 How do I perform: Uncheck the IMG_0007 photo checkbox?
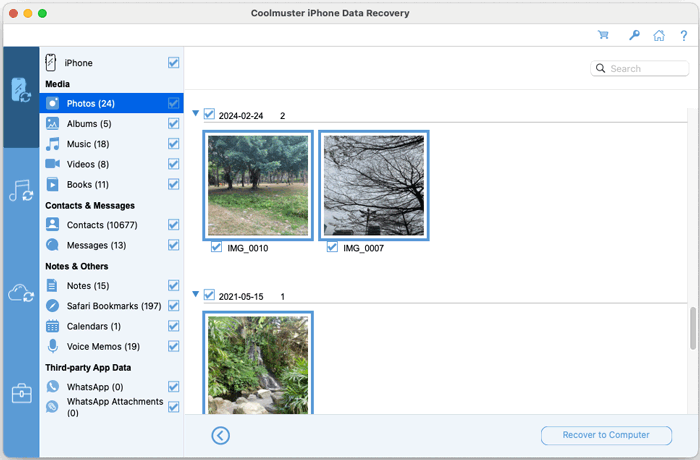coord(332,247)
